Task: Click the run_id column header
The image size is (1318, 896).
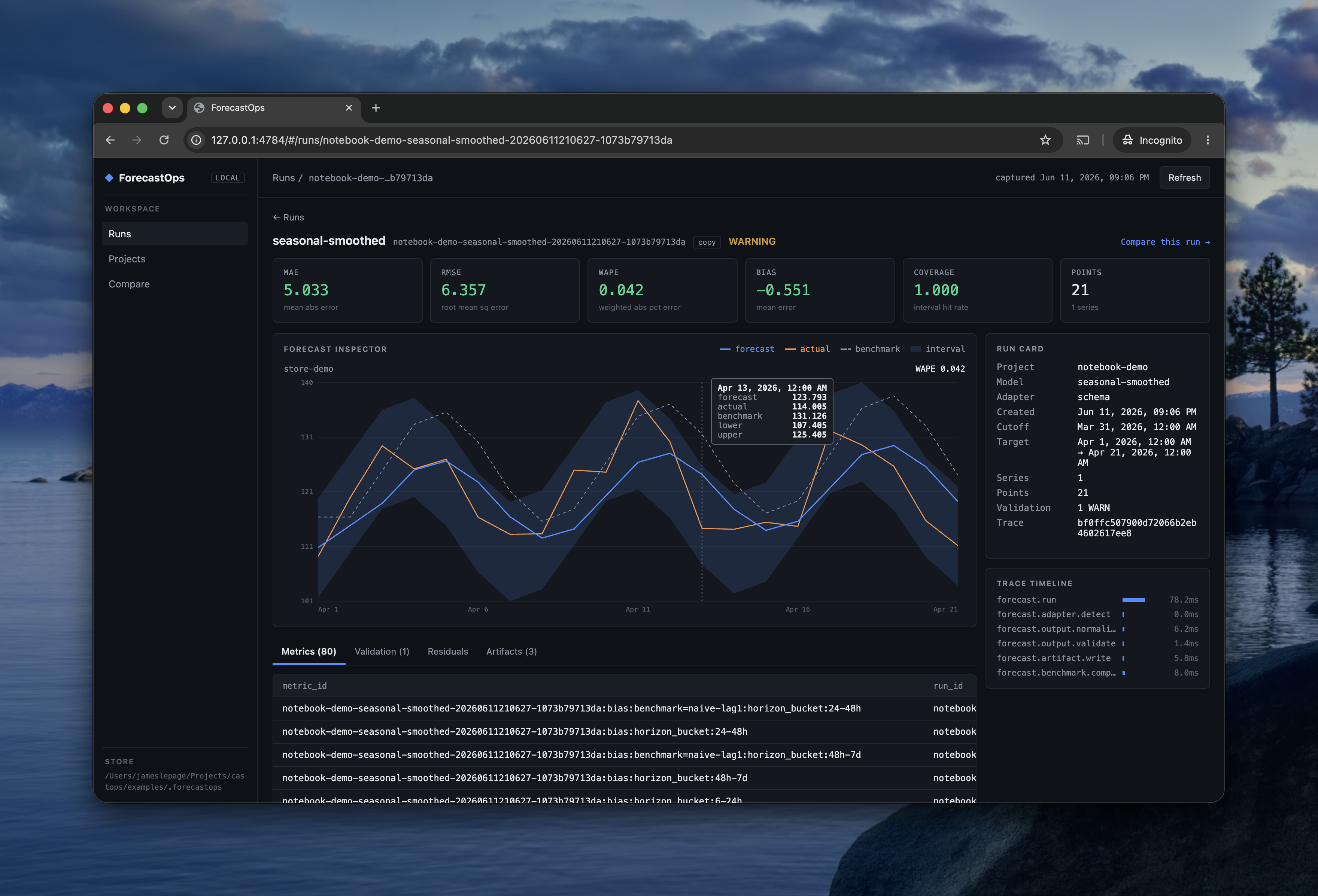Action: click(948, 686)
